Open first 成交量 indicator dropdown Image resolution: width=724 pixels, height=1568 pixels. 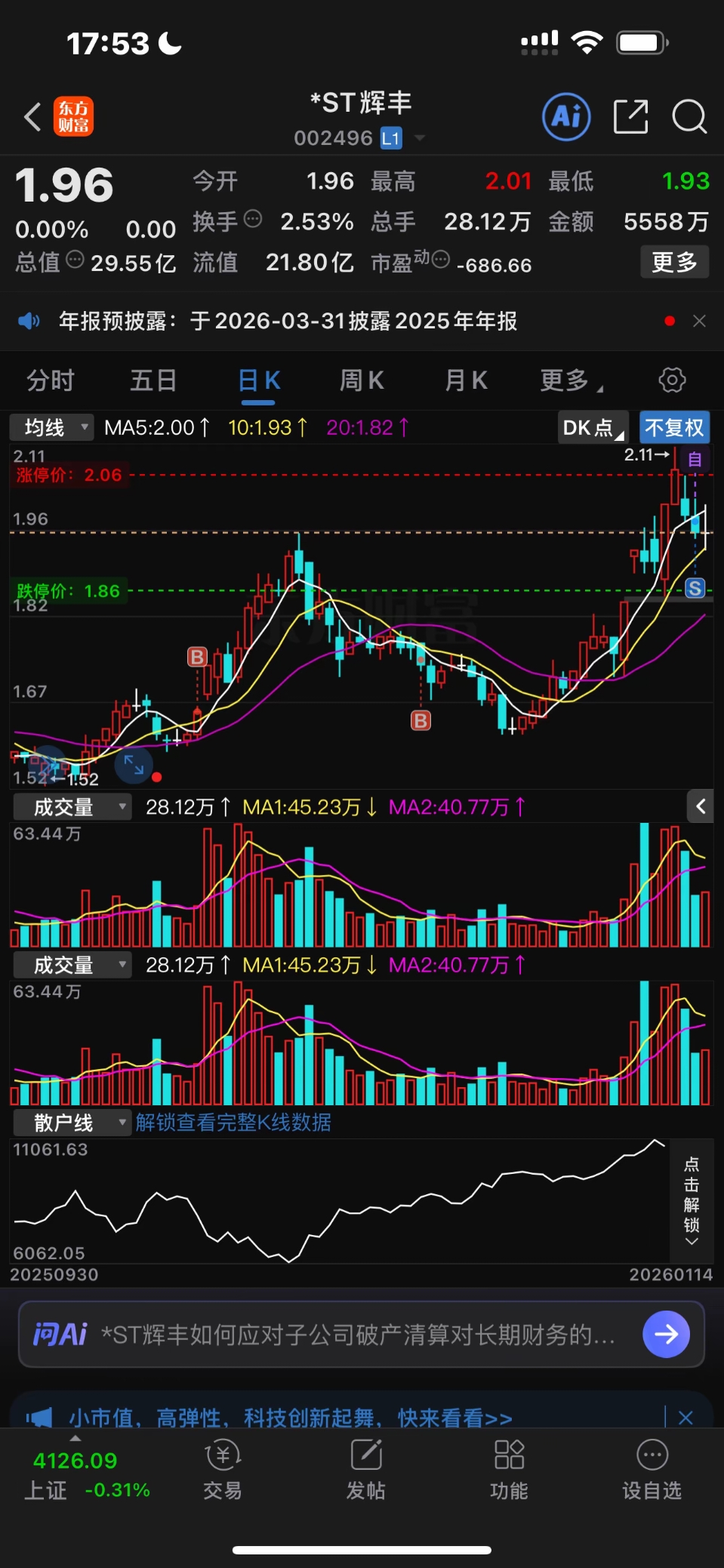(72, 807)
